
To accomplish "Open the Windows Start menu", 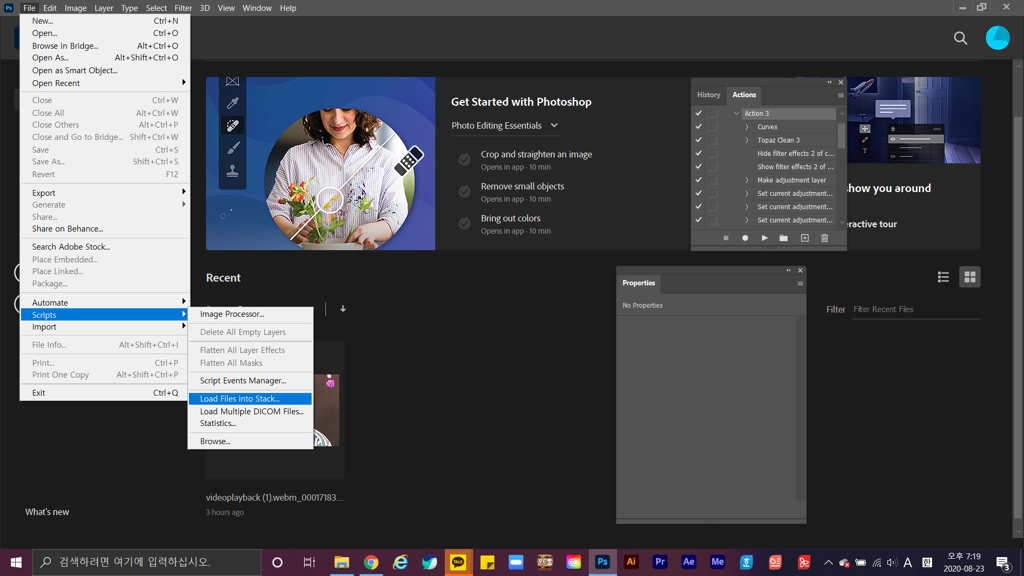I will pos(16,562).
